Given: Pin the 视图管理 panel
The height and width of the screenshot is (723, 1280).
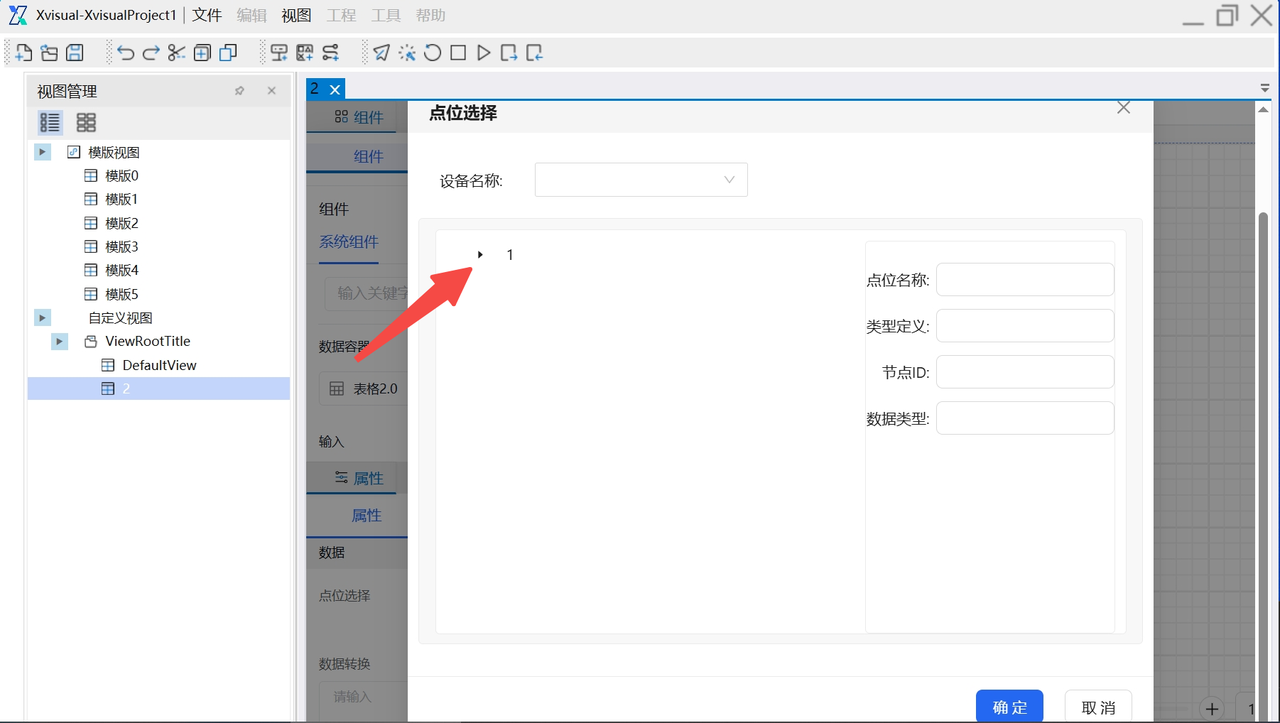Looking at the screenshot, I should tap(240, 91).
